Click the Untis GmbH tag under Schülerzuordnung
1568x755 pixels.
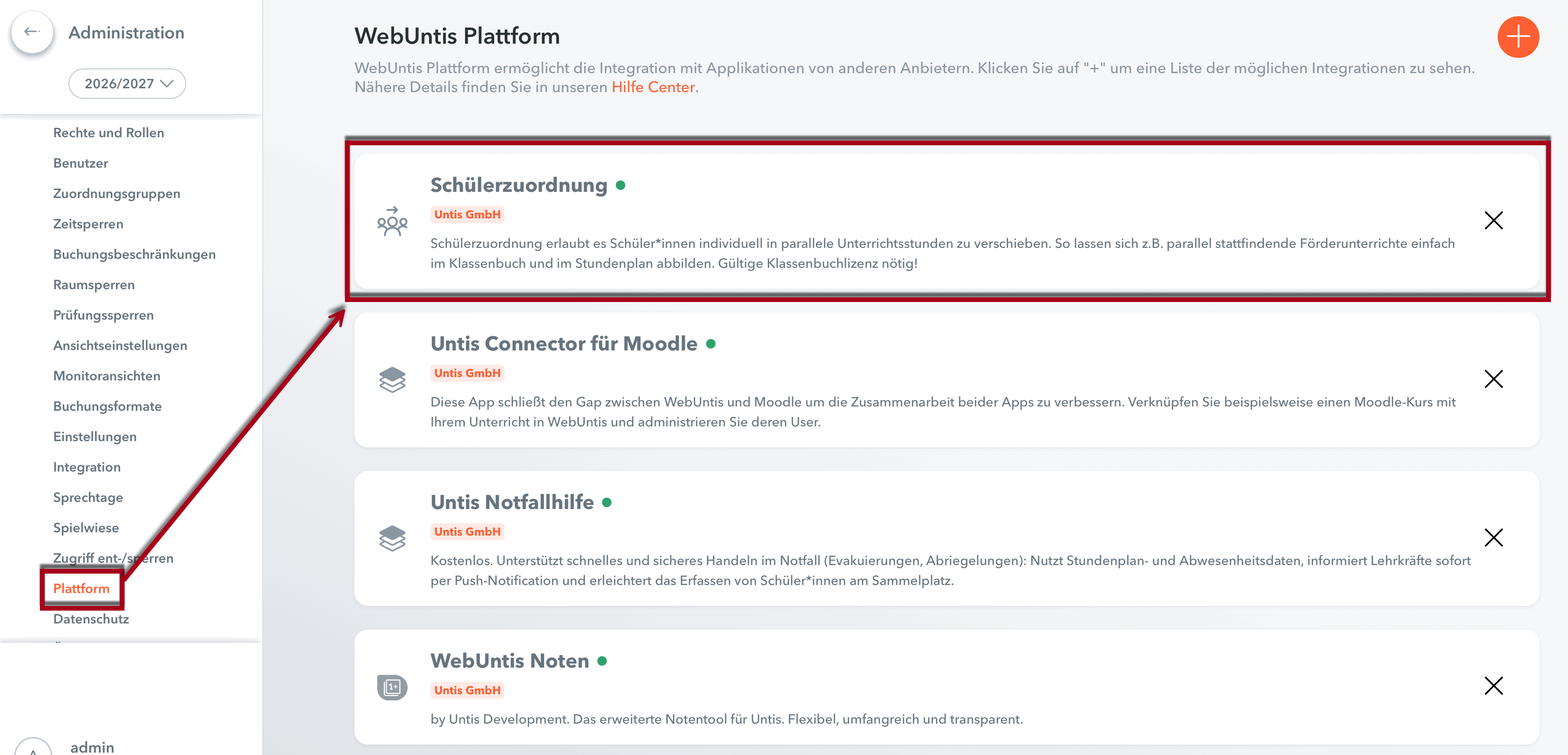click(x=468, y=214)
